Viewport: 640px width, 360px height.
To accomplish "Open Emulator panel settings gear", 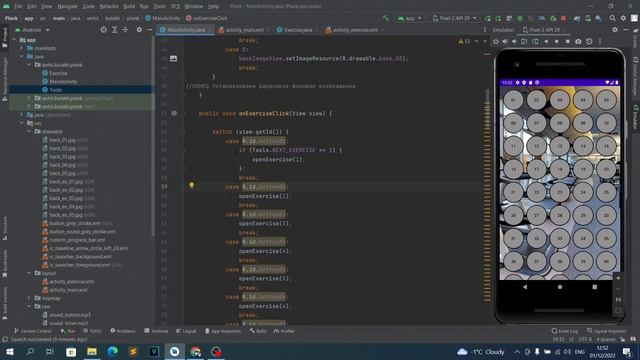I will [615, 30].
